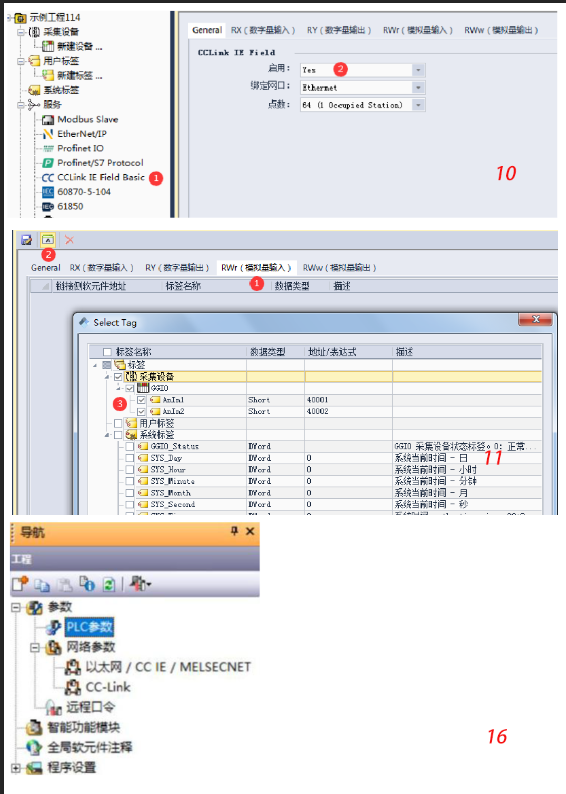The width and height of the screenshot is (566, 794).
Task: Click the copy icon in 导航 toolbar
Action: pyautogui.click(x=42, y=584)
